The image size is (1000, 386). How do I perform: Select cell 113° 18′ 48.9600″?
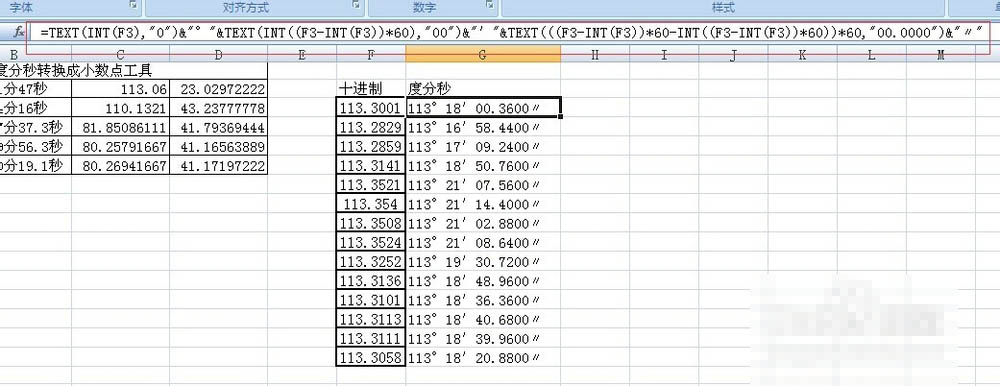click(x=483, y=280)
